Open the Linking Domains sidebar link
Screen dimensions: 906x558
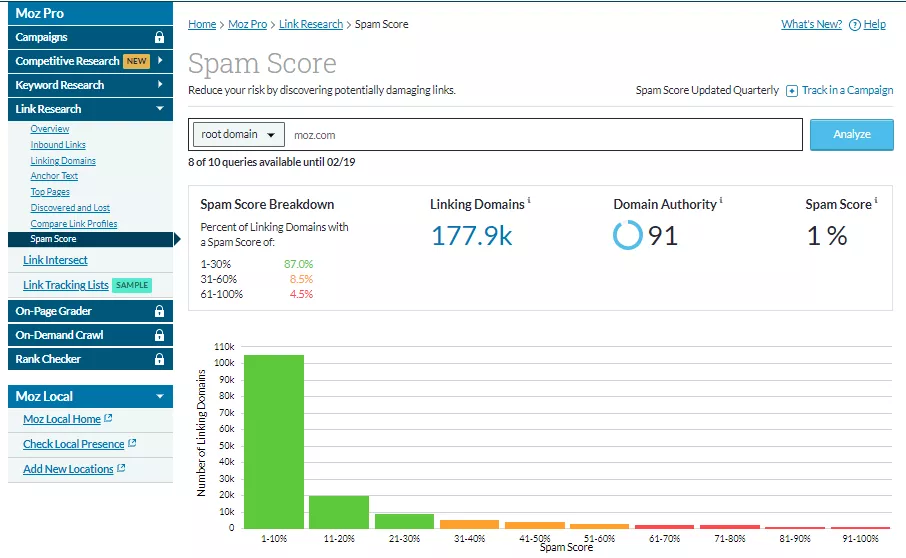[63, 161]
